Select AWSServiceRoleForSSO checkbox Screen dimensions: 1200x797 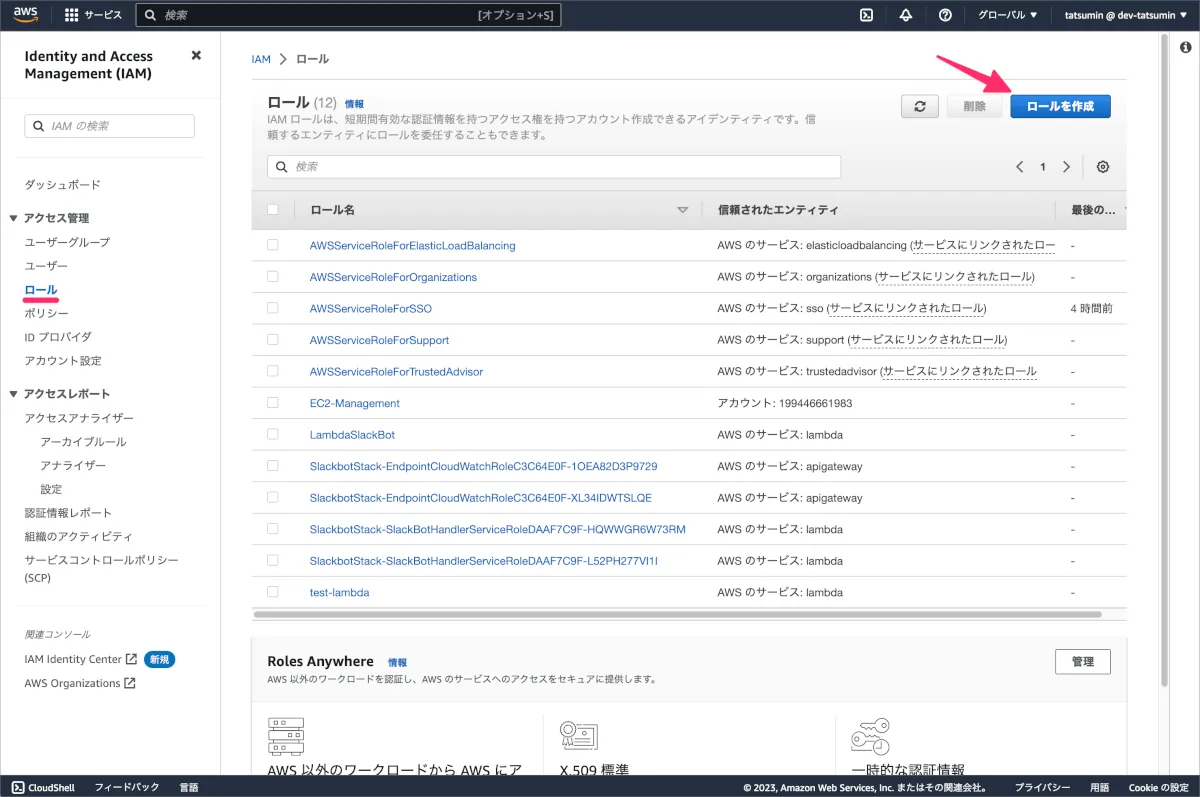[273, 308]
